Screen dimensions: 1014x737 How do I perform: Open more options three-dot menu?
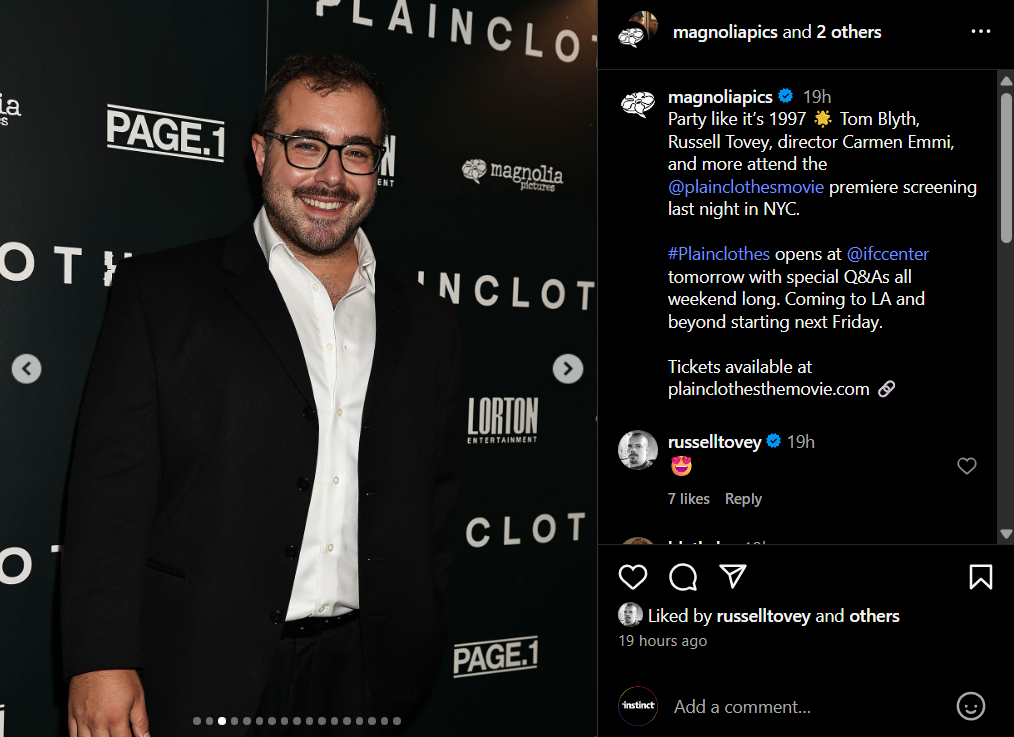tap(980, 32)
